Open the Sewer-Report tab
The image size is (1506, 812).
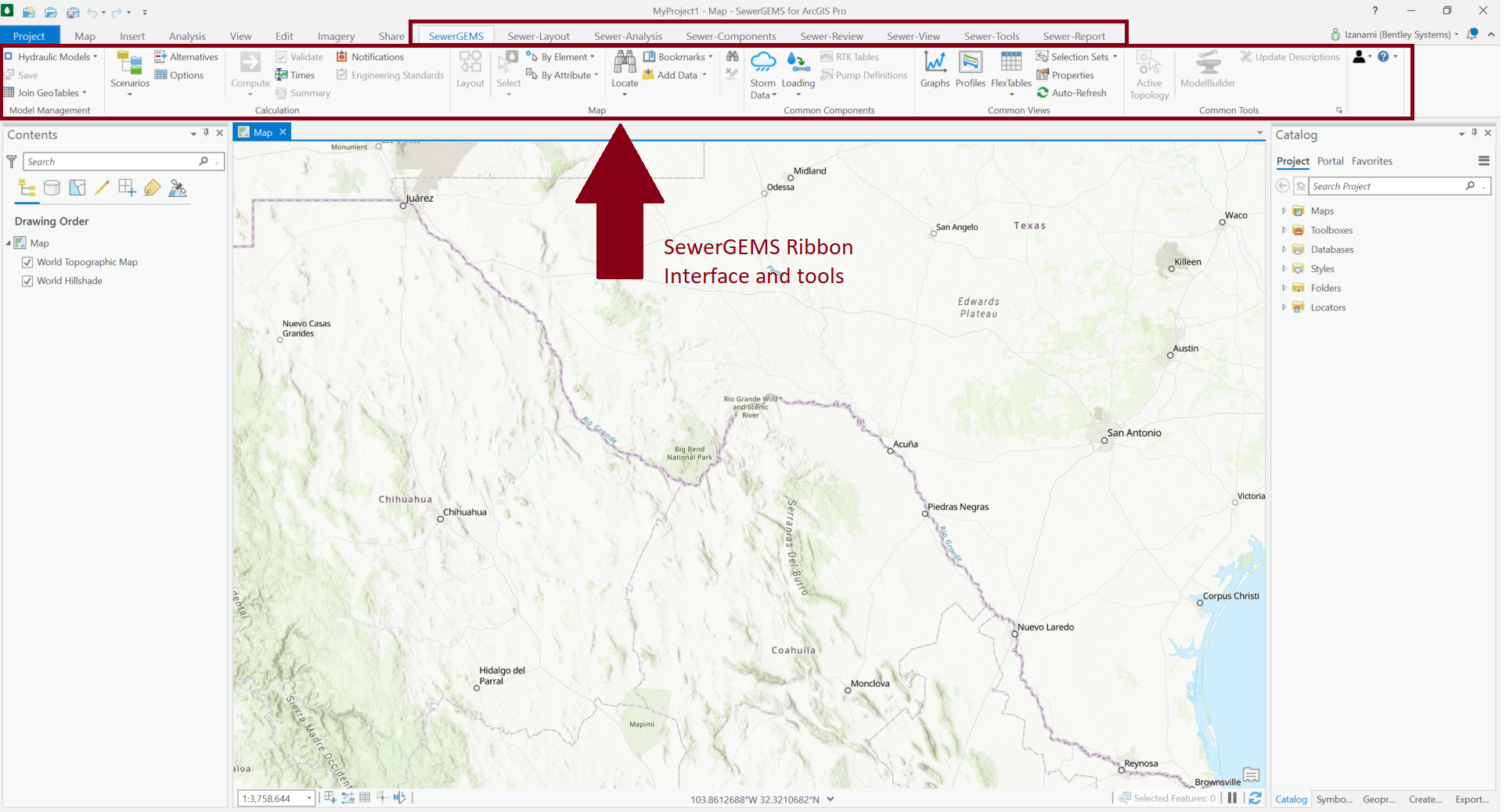(1074, 36)
